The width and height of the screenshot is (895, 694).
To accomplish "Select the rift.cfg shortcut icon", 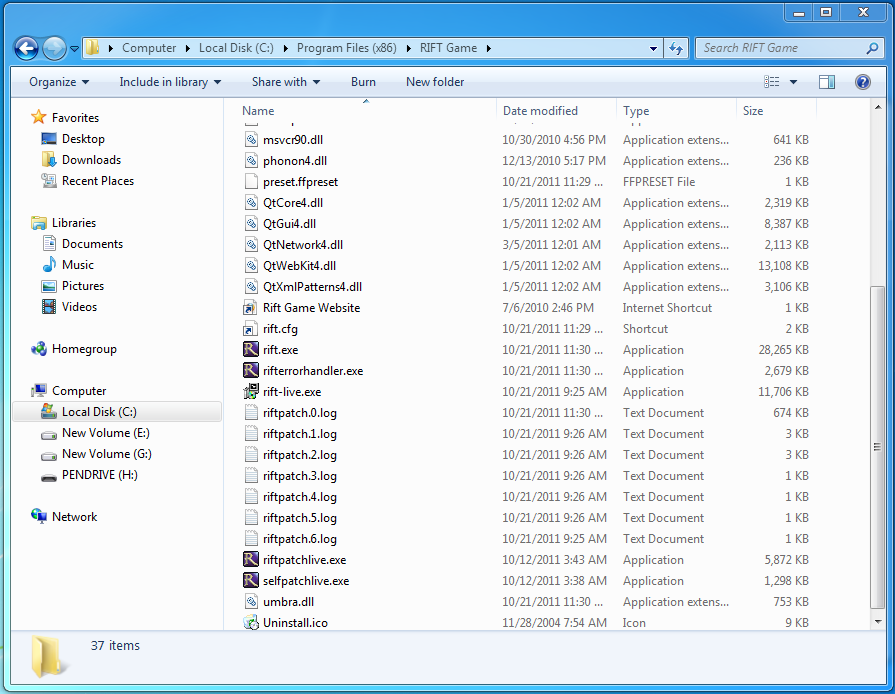I will 251,329.
